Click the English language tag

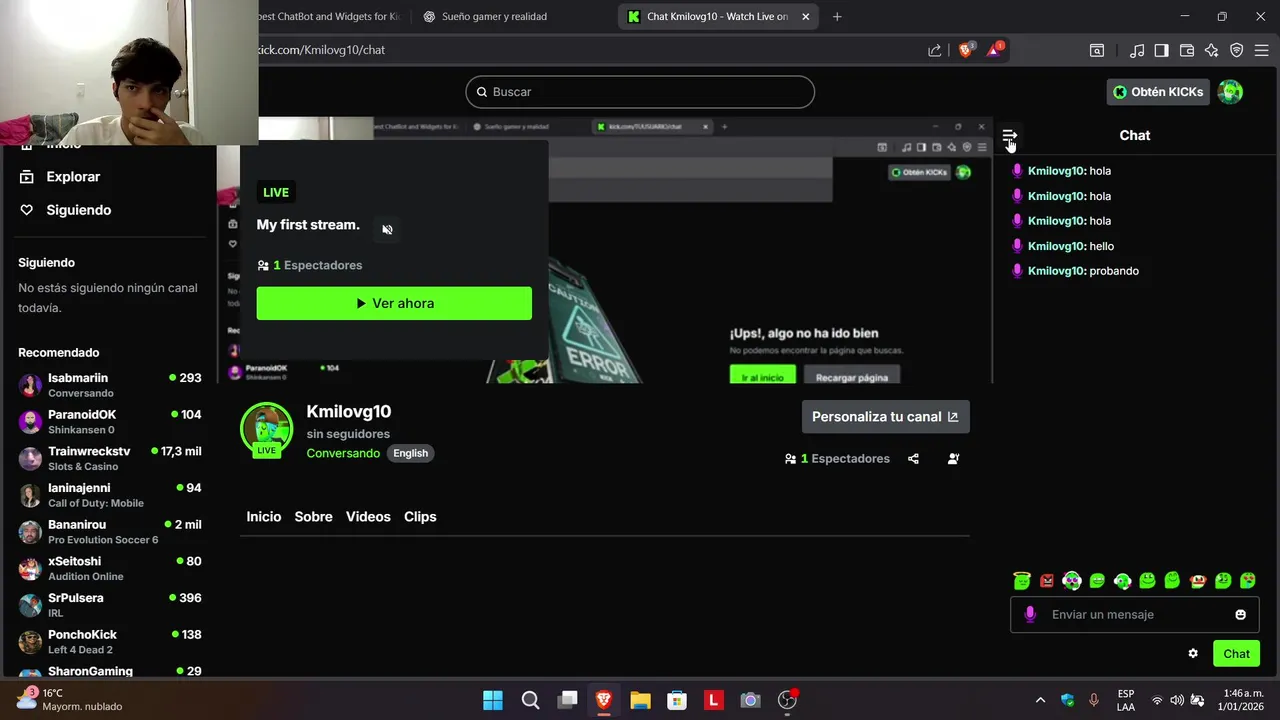[x=410, y=454]
